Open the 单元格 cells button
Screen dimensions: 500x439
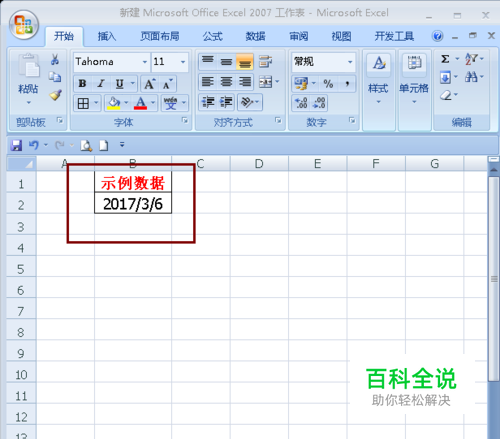pos(414,80)
